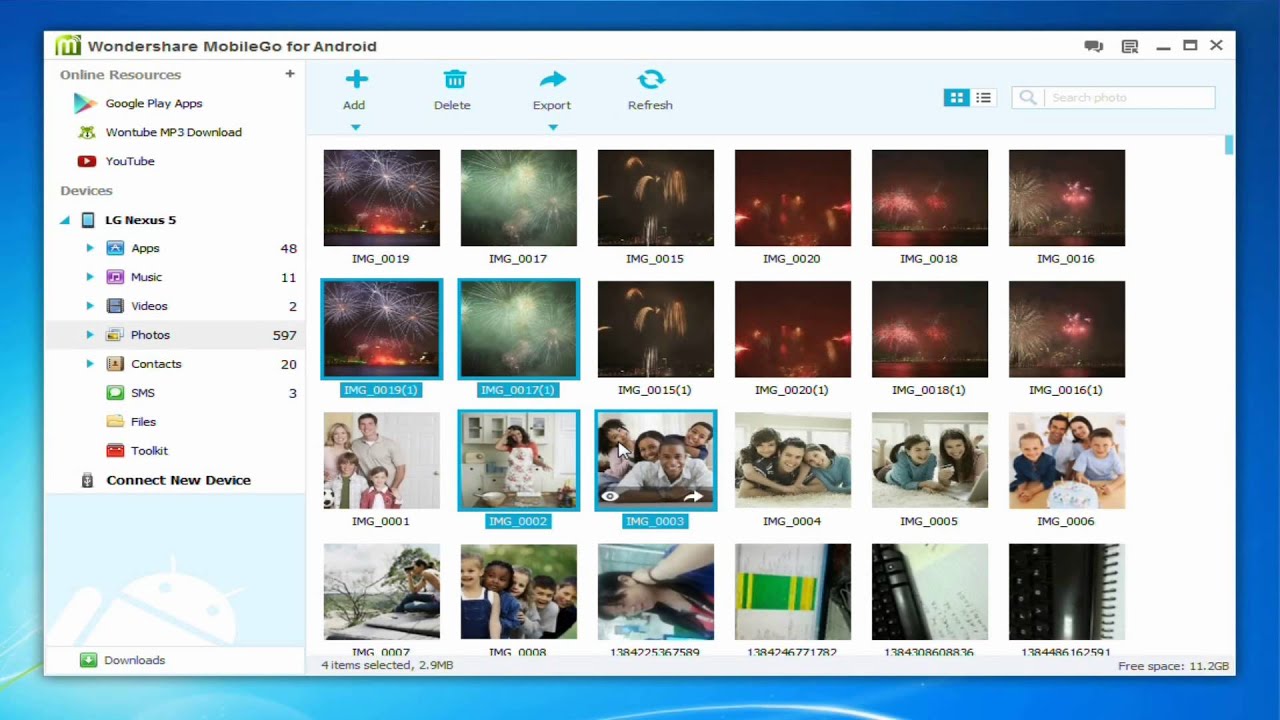Deselect photo IMG_0019(1) thumbnail
This screenshot has height=720, width=1280.
(381, 329)
